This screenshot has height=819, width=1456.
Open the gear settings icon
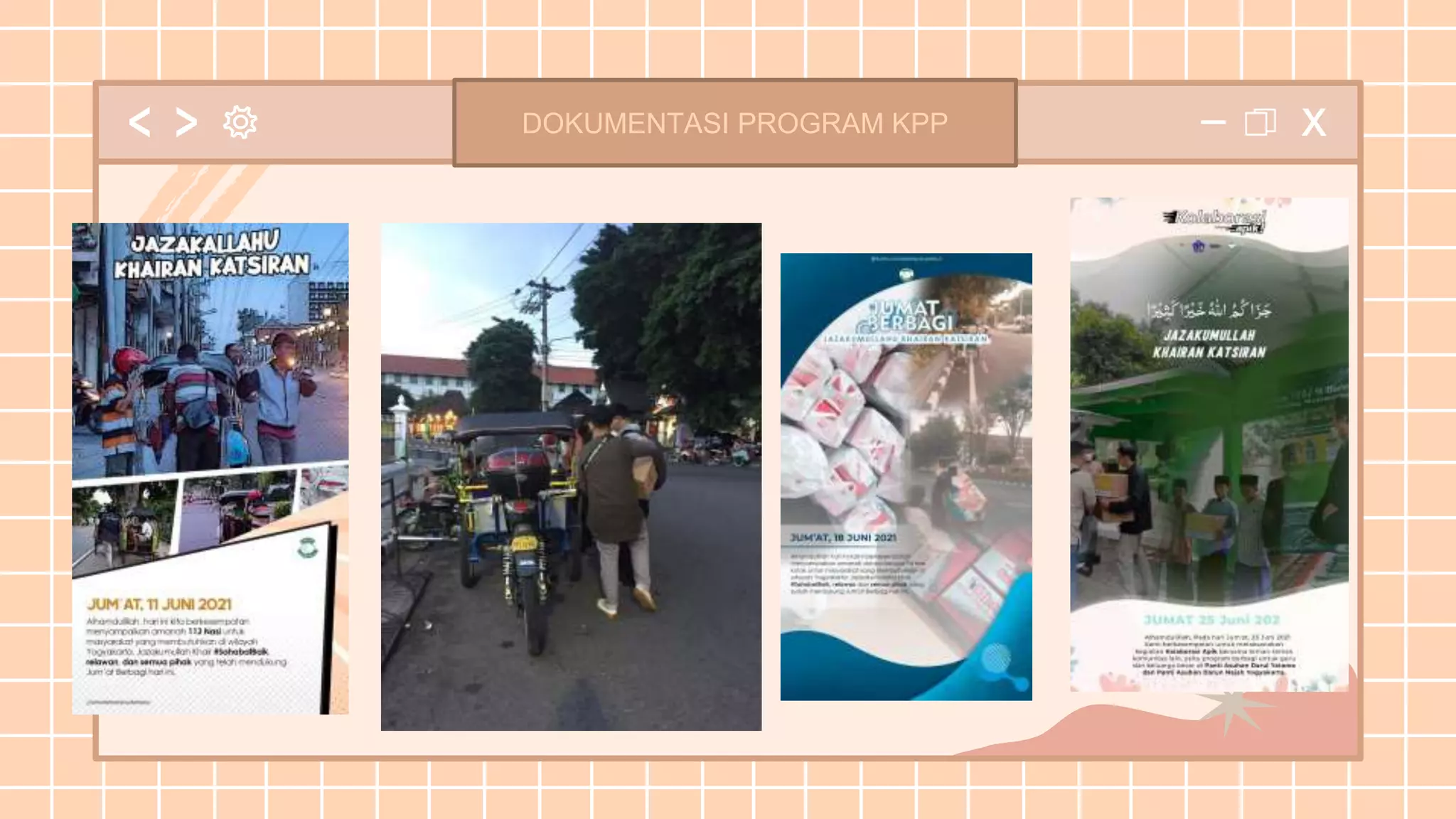click(240, 122)
